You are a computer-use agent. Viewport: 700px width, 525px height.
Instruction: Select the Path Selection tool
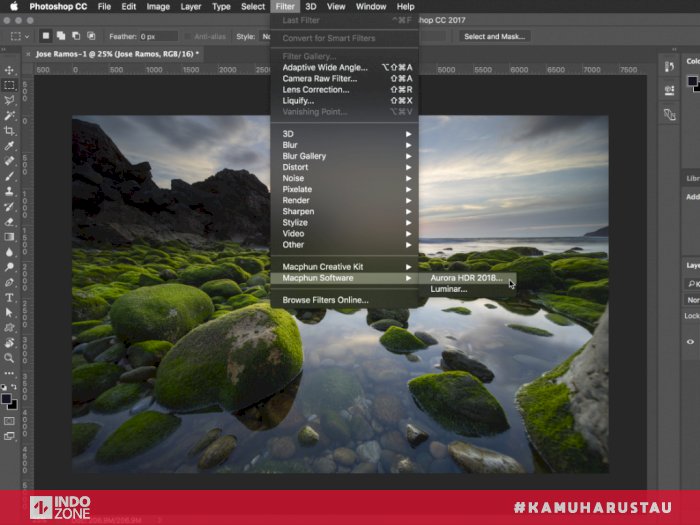coord(9,312)
